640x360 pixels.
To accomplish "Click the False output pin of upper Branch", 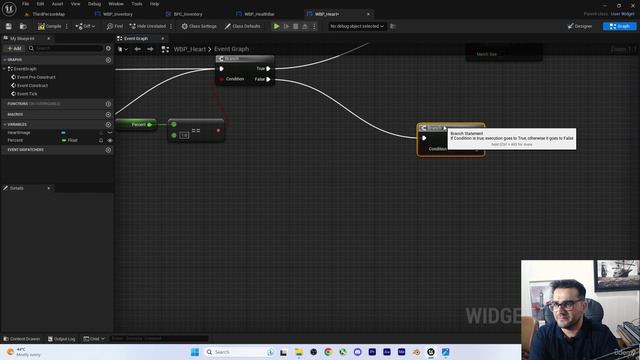I will click(x=268, y=79).
